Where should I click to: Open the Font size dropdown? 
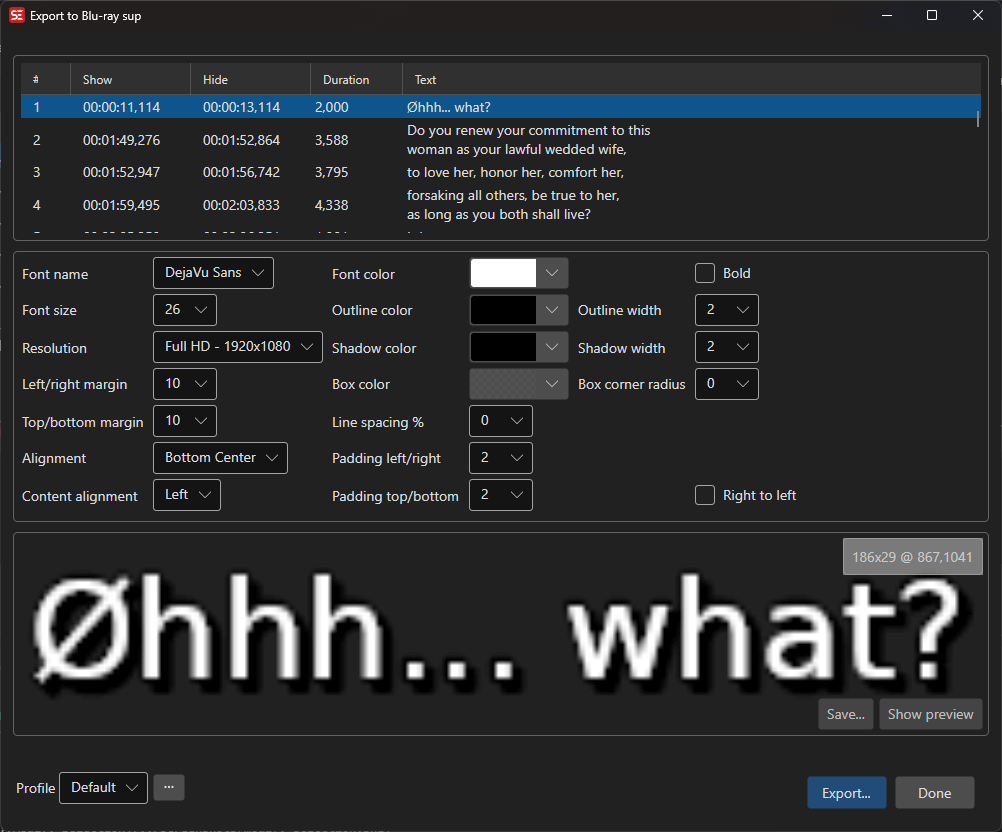click(x=184, y=309)
